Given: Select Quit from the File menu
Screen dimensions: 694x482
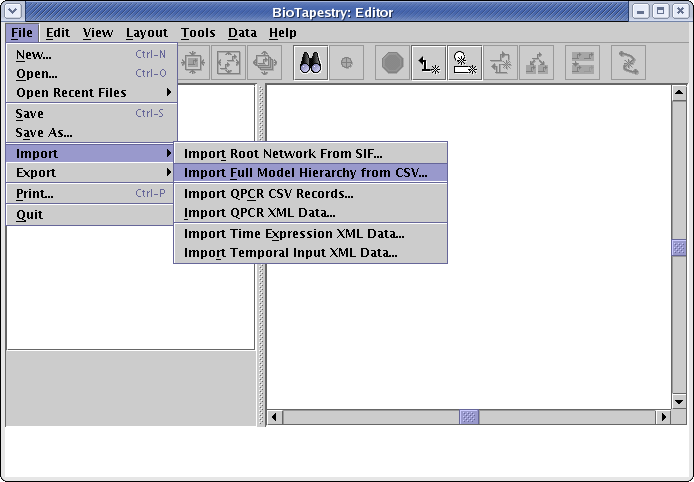Looking at the screenshot, I should click(30, 215).
